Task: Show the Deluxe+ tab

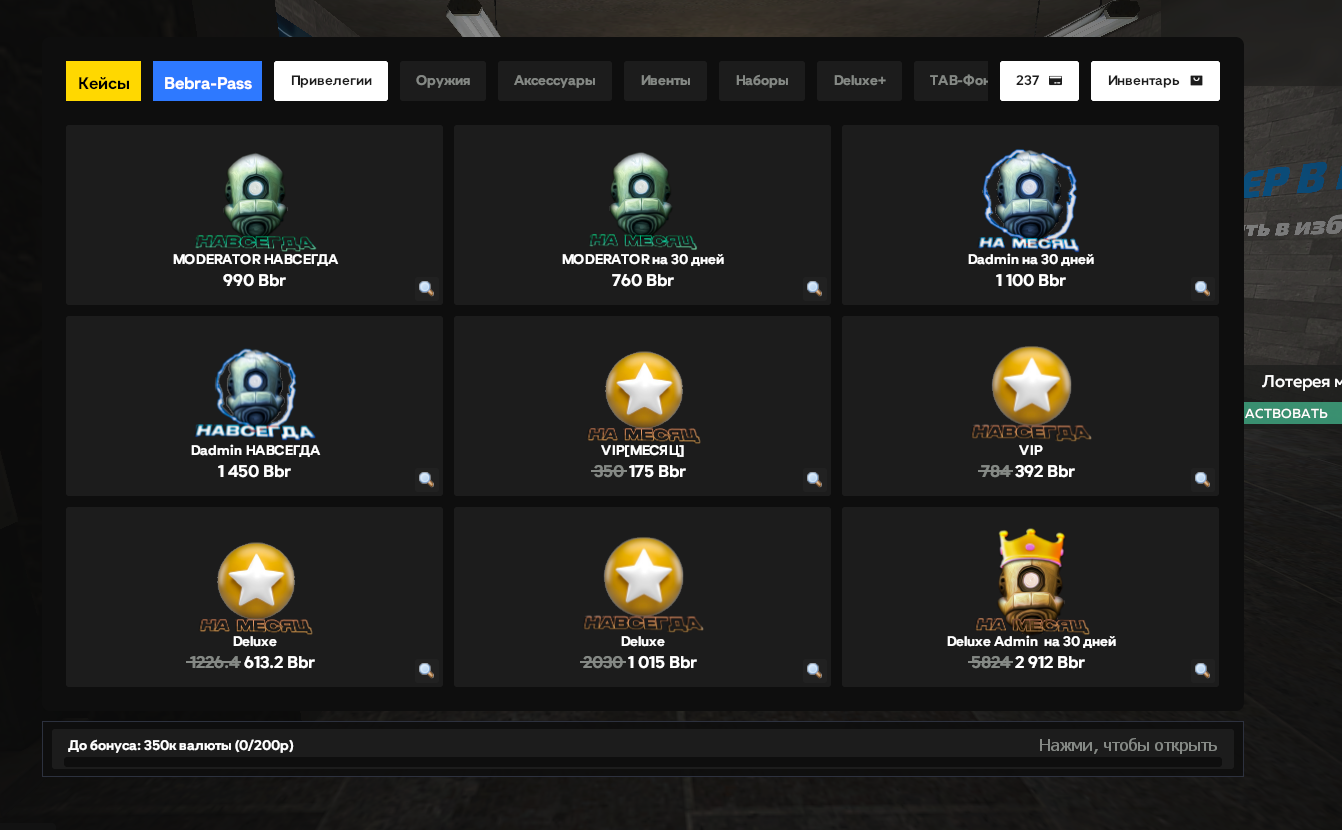Action: point(859,81)
